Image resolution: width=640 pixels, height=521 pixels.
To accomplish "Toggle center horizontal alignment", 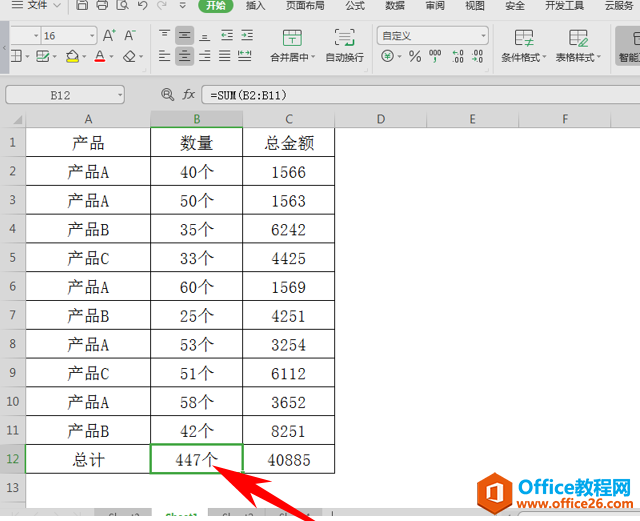I will click(184, 56).
